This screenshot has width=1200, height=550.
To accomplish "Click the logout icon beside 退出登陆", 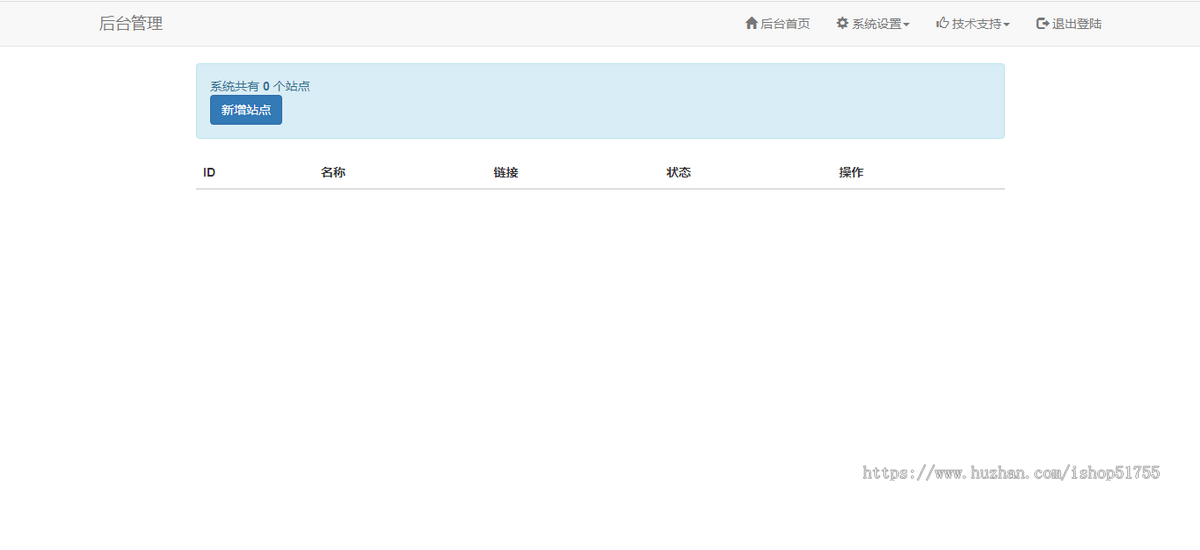I will pyautogui.click(x=1043, y=23).
